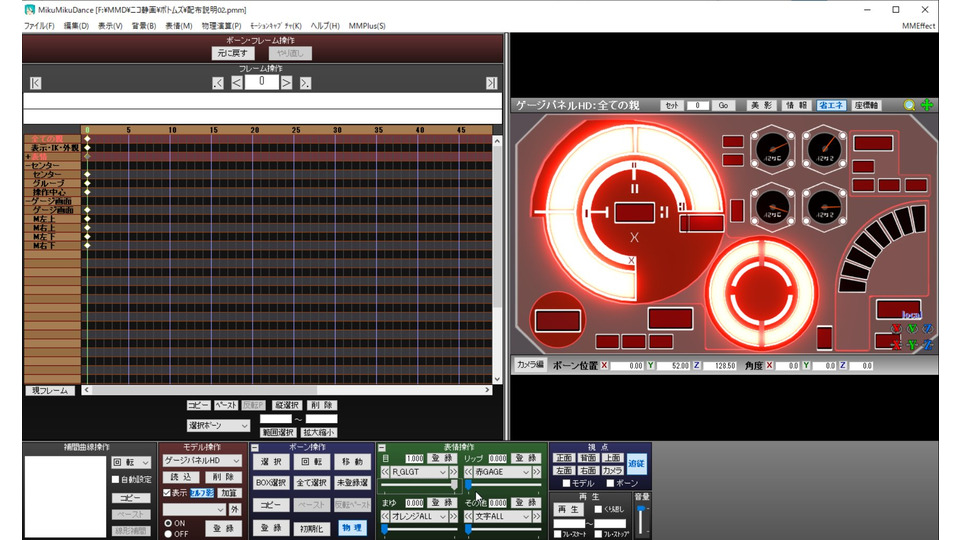
Task: Open the empty dropdown beside 外 button
Action: click(x=194, y=509)
